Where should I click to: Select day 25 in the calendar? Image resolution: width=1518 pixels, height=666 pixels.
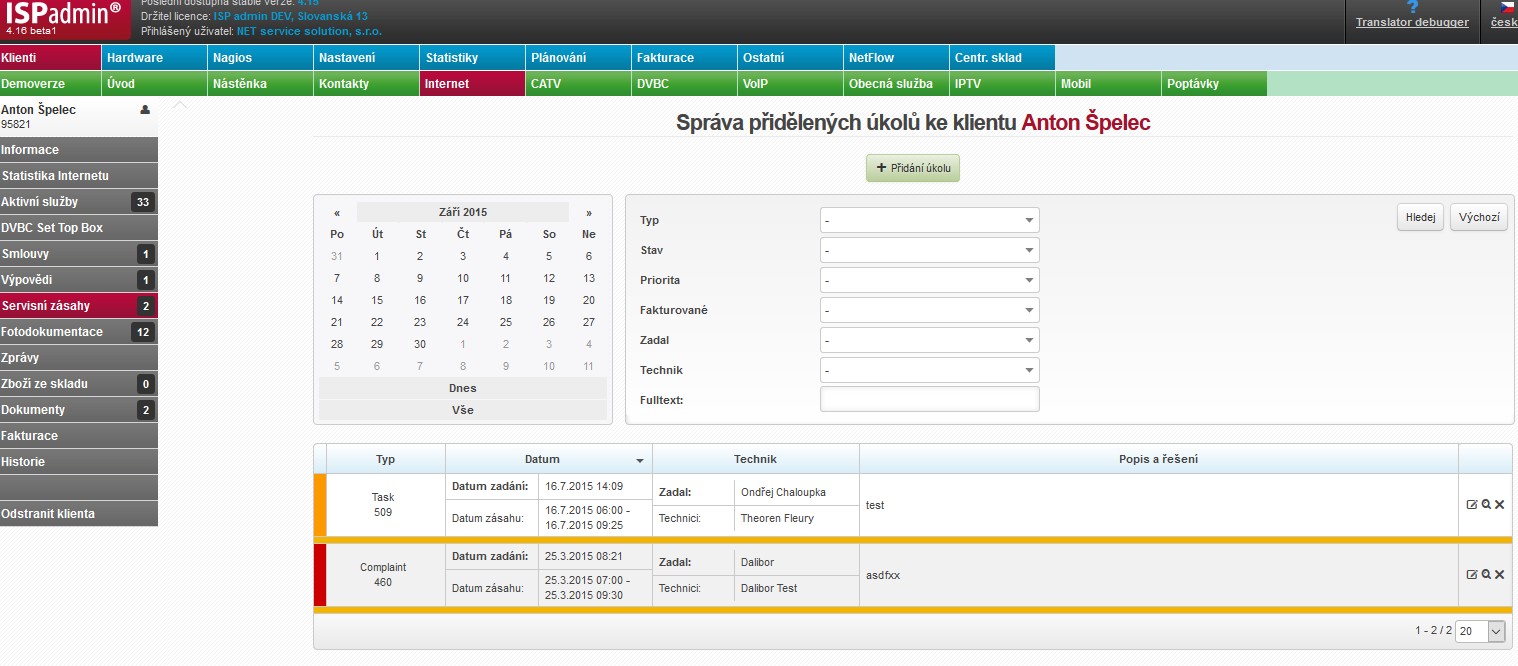tap(506, 322)
